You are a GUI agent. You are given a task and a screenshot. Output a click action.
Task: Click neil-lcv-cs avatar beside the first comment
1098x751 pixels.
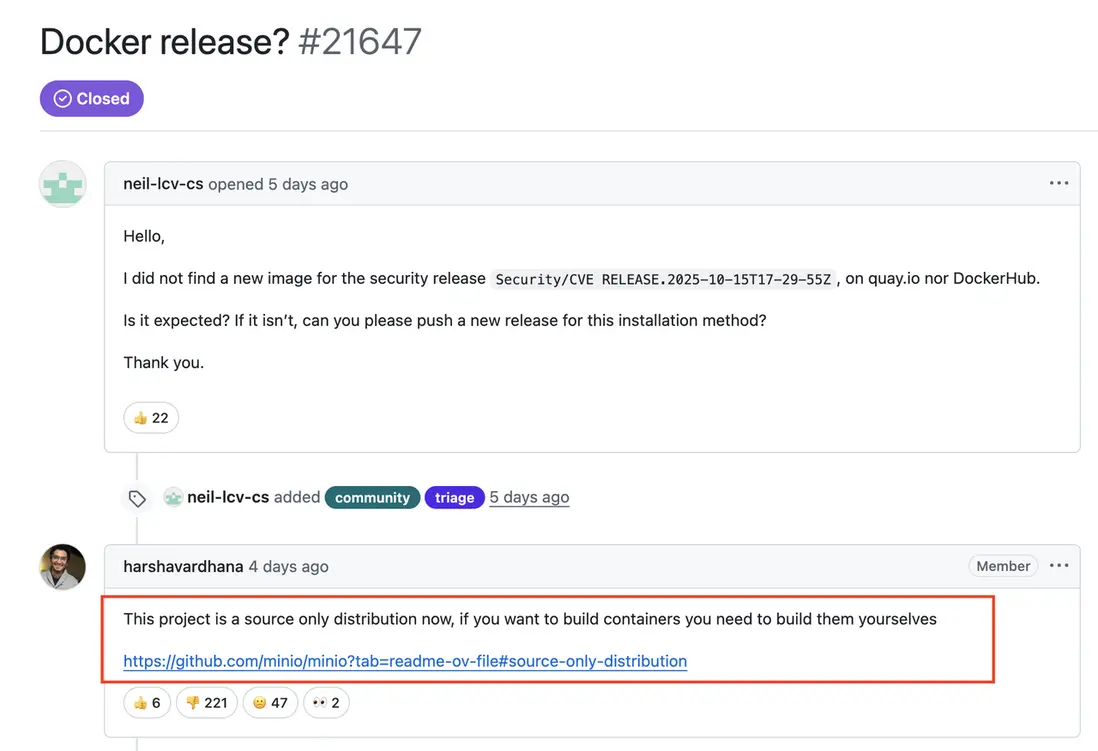tap(62, 184)
